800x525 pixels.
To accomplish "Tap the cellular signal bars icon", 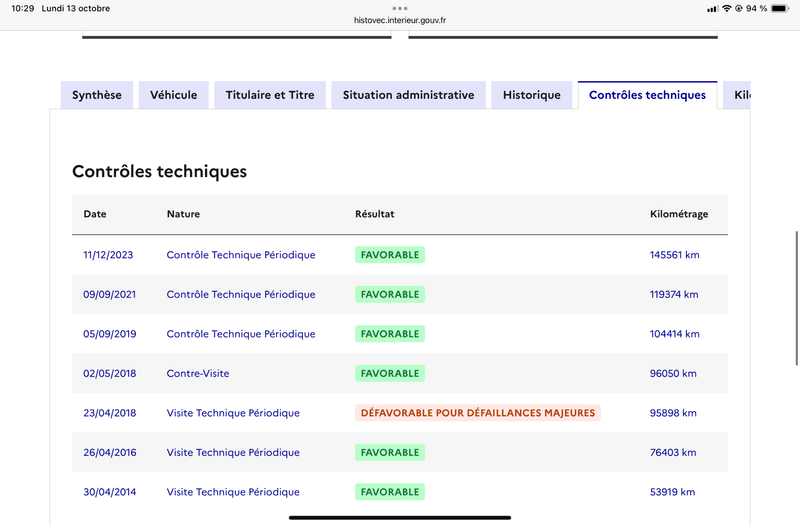I will tap(712, 9).
